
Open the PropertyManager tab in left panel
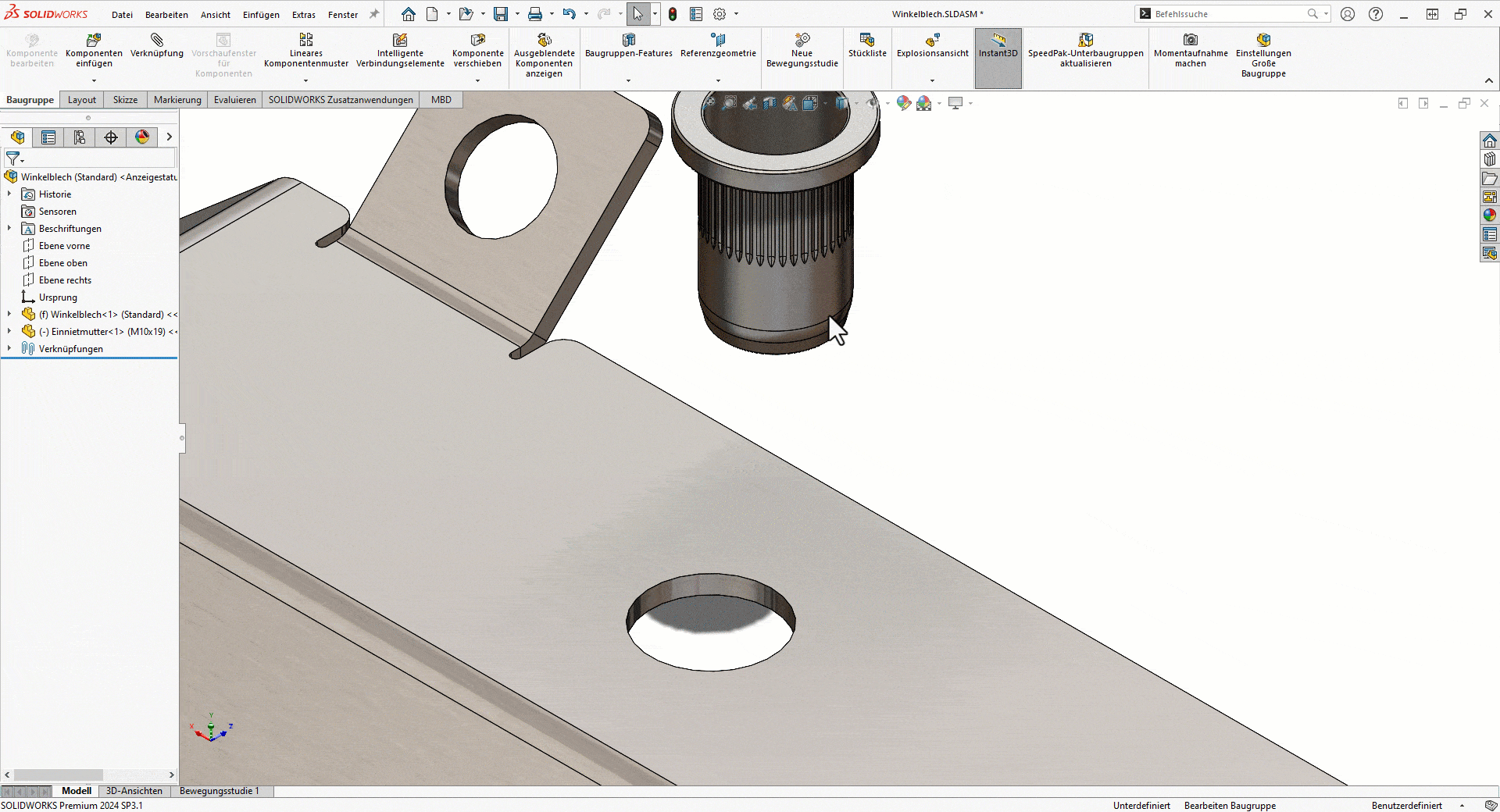[x=48, y=137]
